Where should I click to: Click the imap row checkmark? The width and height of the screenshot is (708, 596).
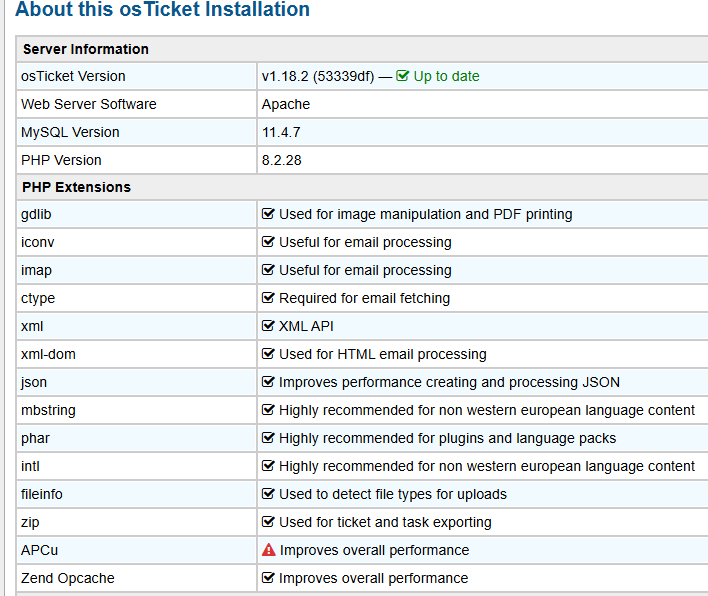pos(268,270)
